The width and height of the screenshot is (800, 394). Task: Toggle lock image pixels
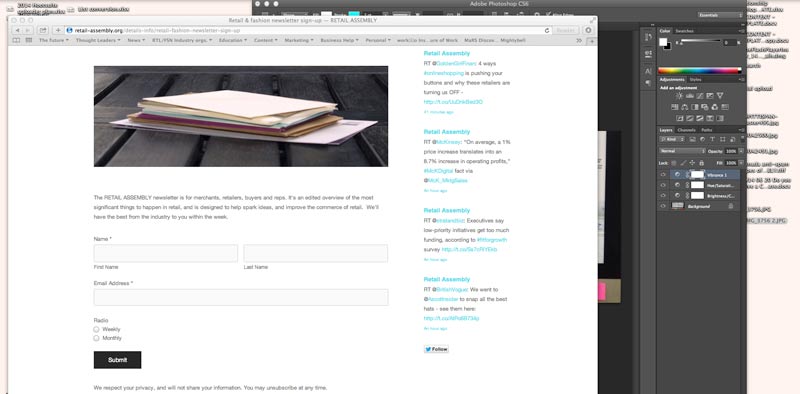pos(683,163)
